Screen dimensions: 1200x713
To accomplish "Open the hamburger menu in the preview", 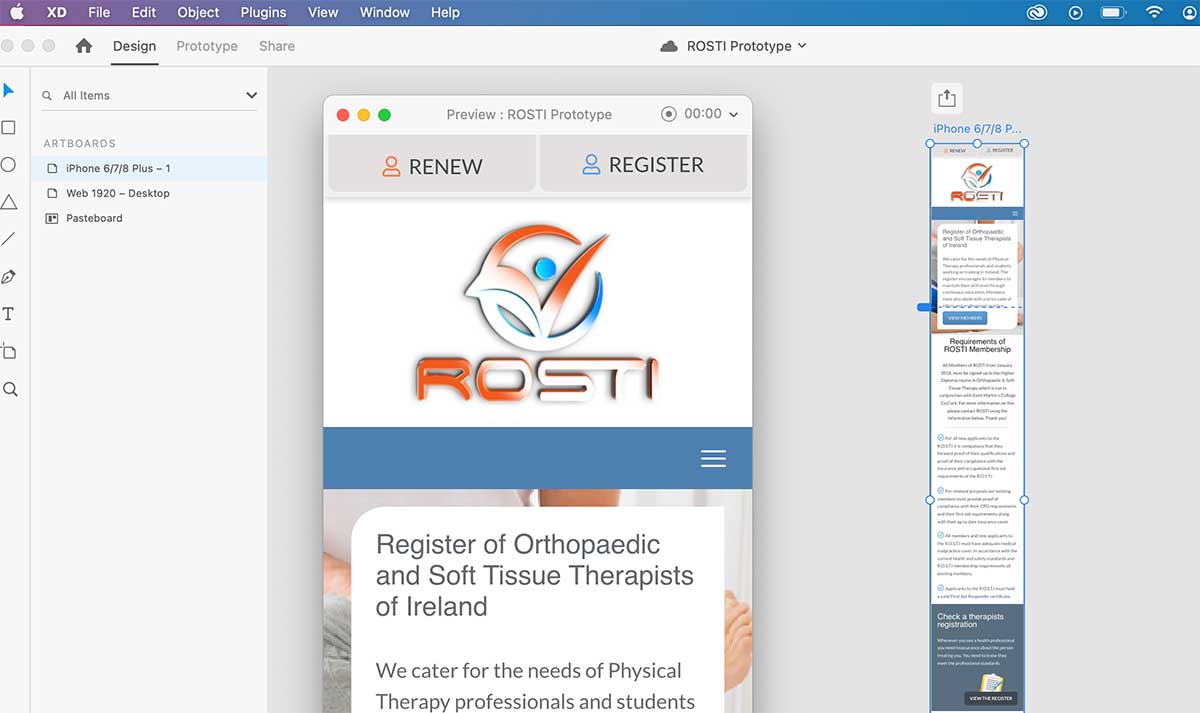I will (x=713, y=458).
